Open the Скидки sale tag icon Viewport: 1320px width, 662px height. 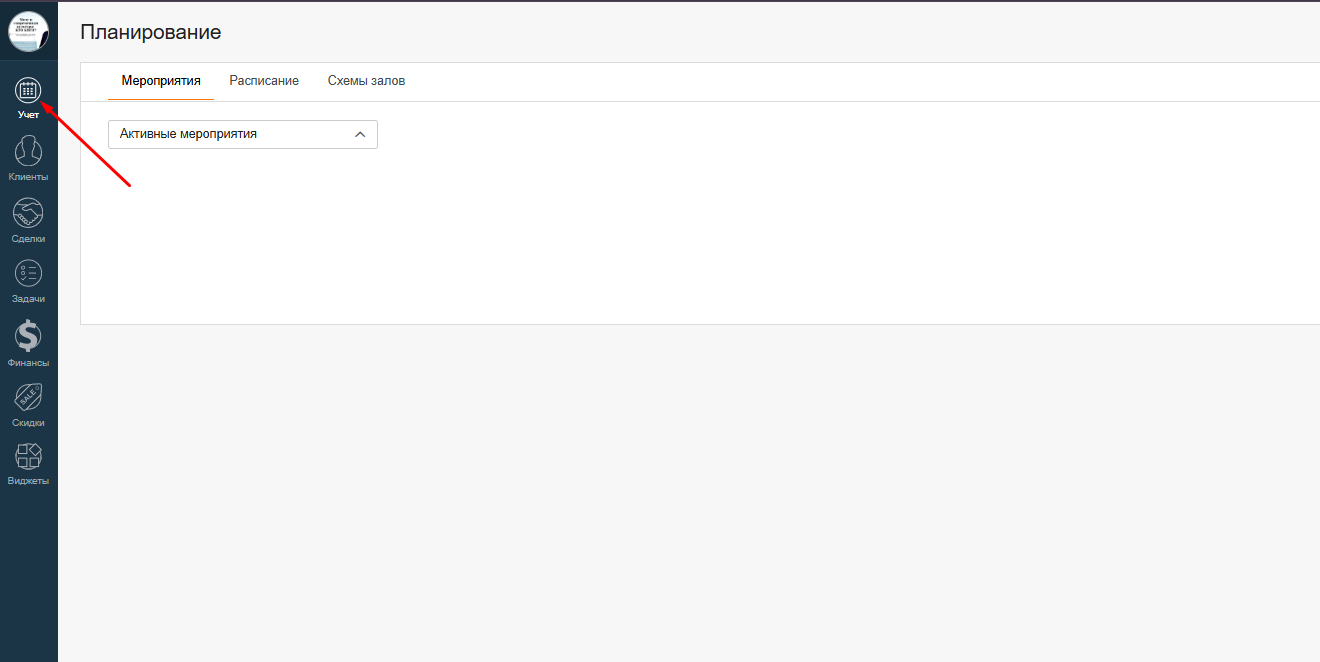[28, 397]
